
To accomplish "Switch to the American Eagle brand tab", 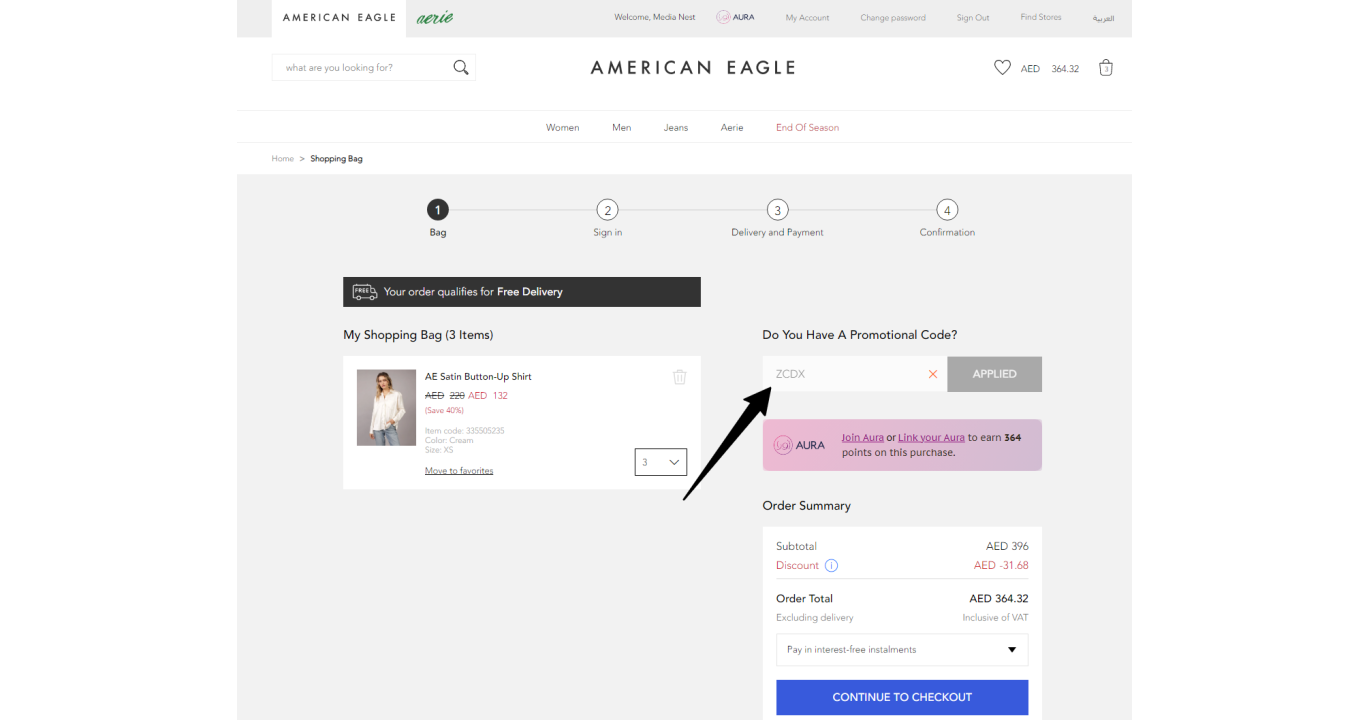I will 339,18.
